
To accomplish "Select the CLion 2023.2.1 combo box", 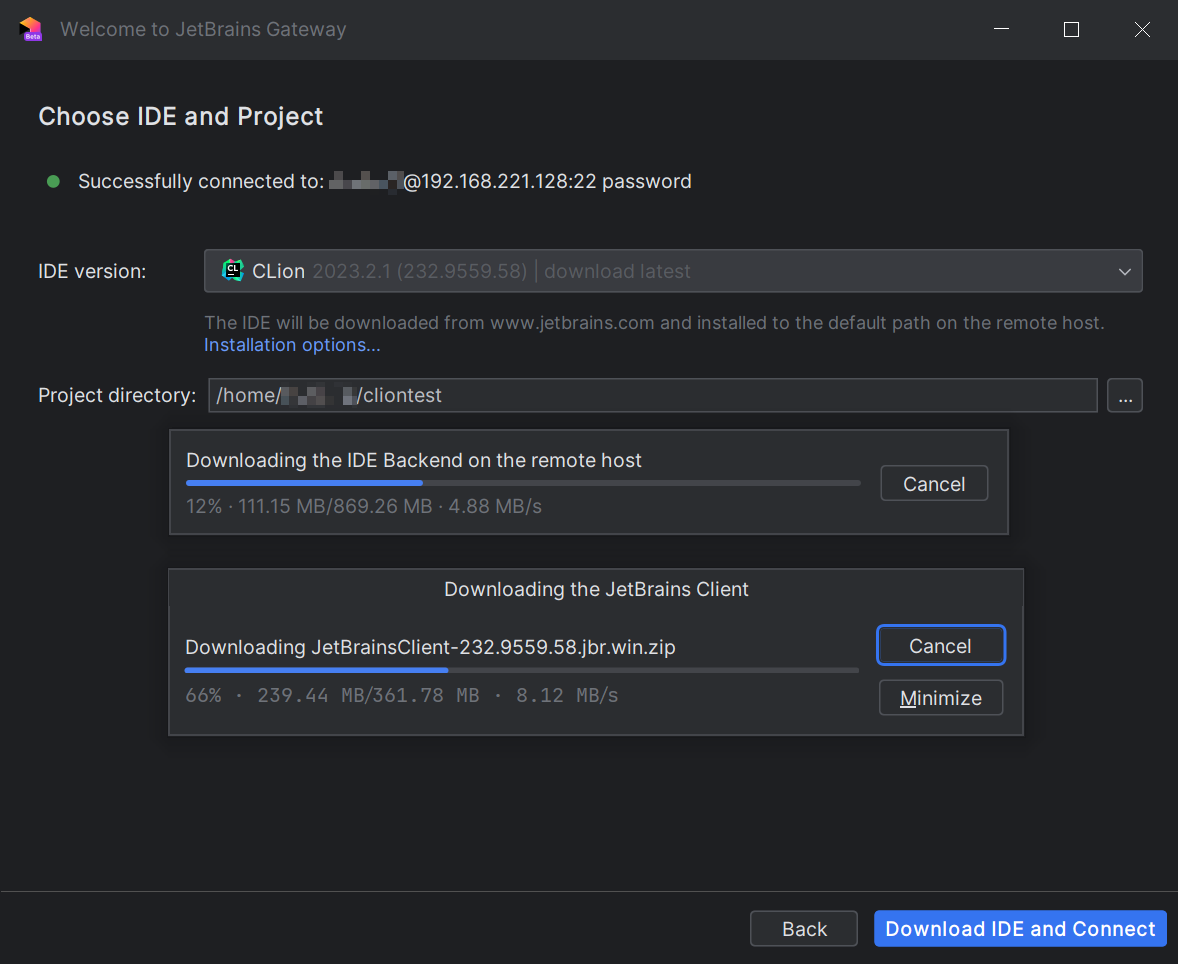I will (660, 271).
